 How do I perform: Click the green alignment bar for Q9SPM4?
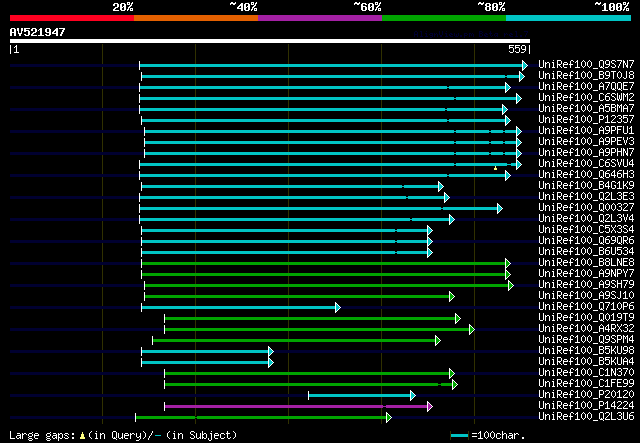tap(296, 341)
